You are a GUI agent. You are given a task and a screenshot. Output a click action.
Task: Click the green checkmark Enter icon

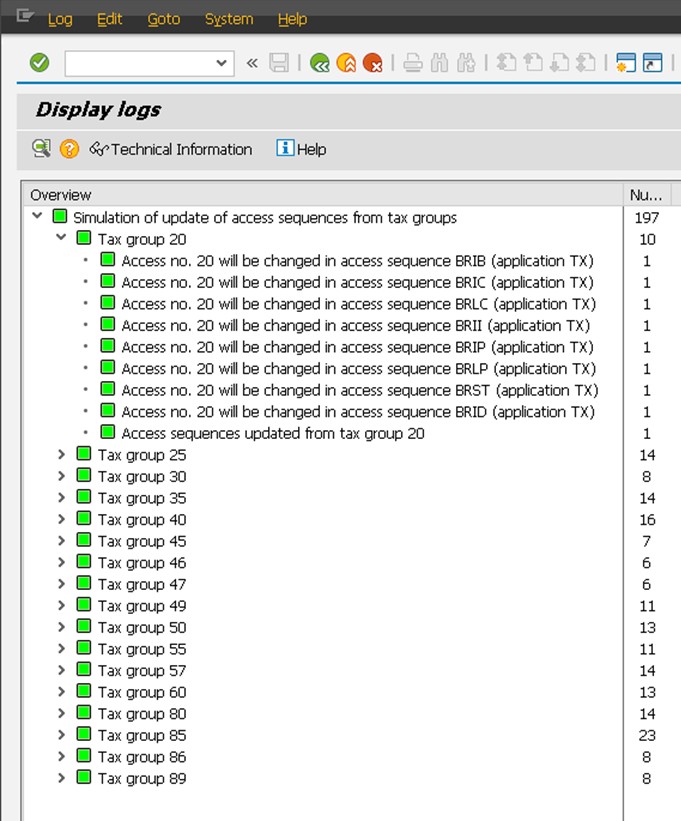[x=39, y=63]
